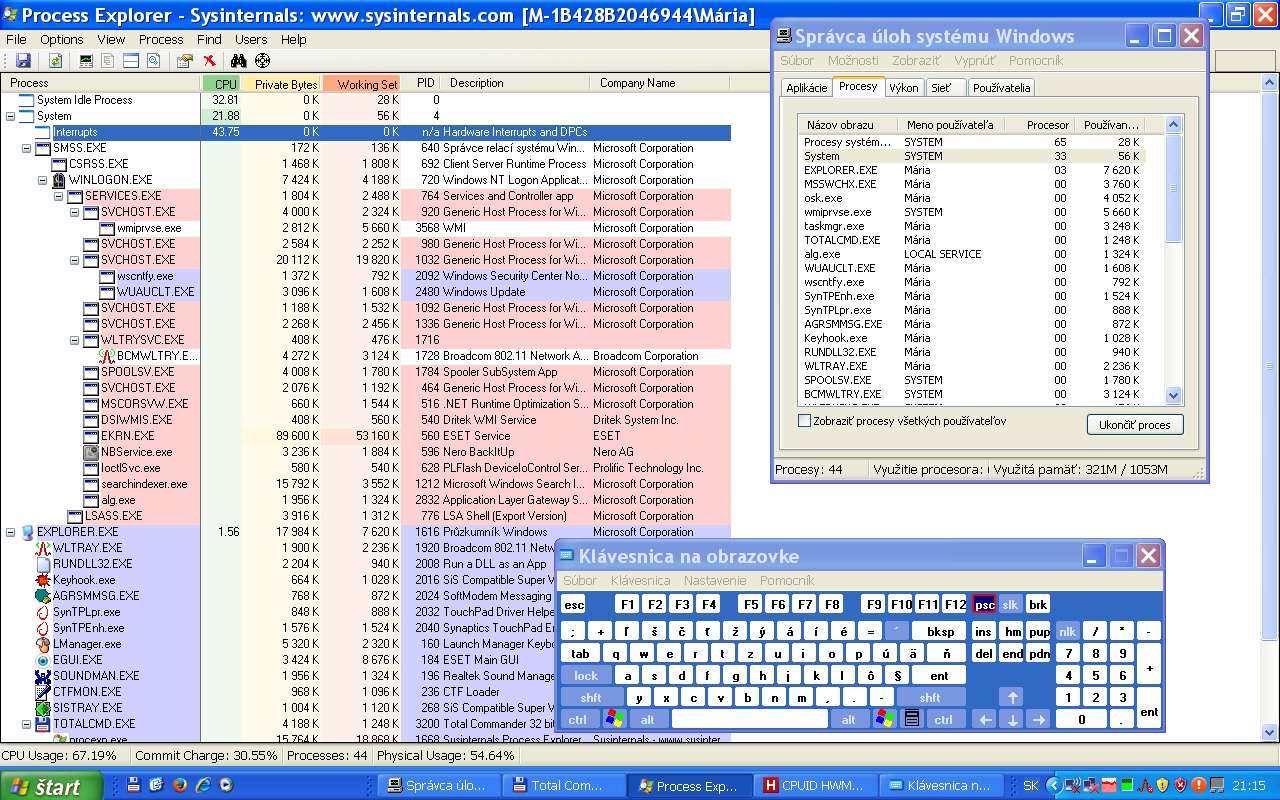Viewport: 1280px width, 800px height.
Task: Click scroll-down arrow of Task Manager process list
Action: (1174, 395)
